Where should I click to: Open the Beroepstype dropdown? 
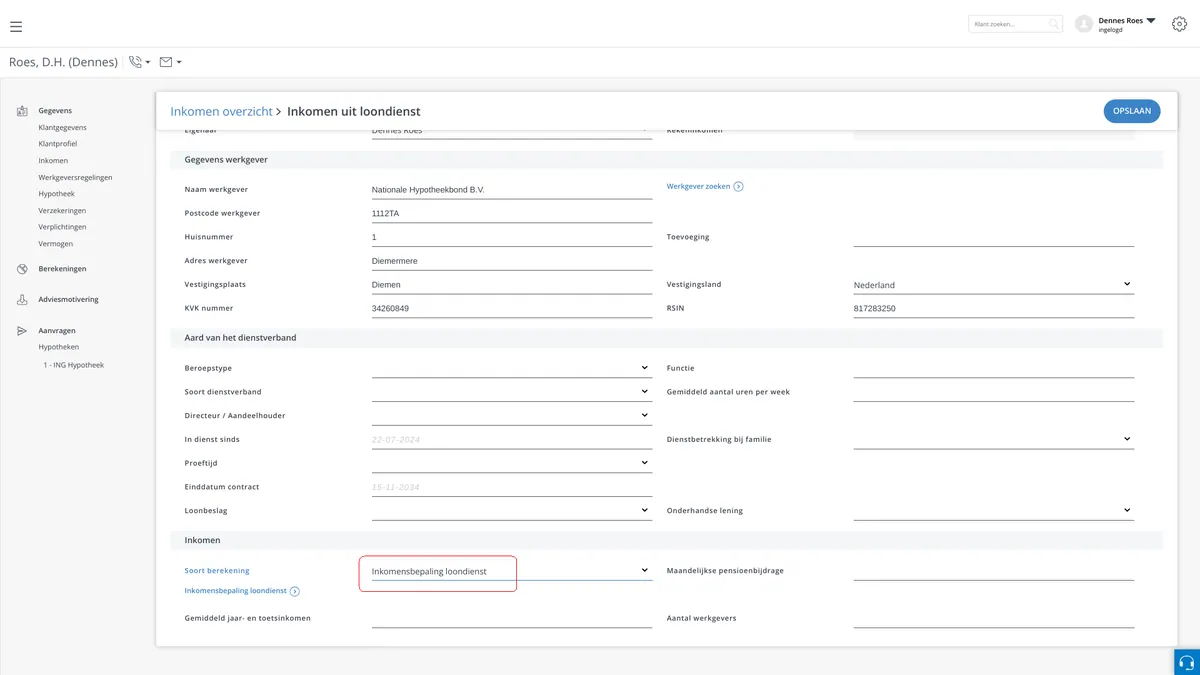(511, 368)
